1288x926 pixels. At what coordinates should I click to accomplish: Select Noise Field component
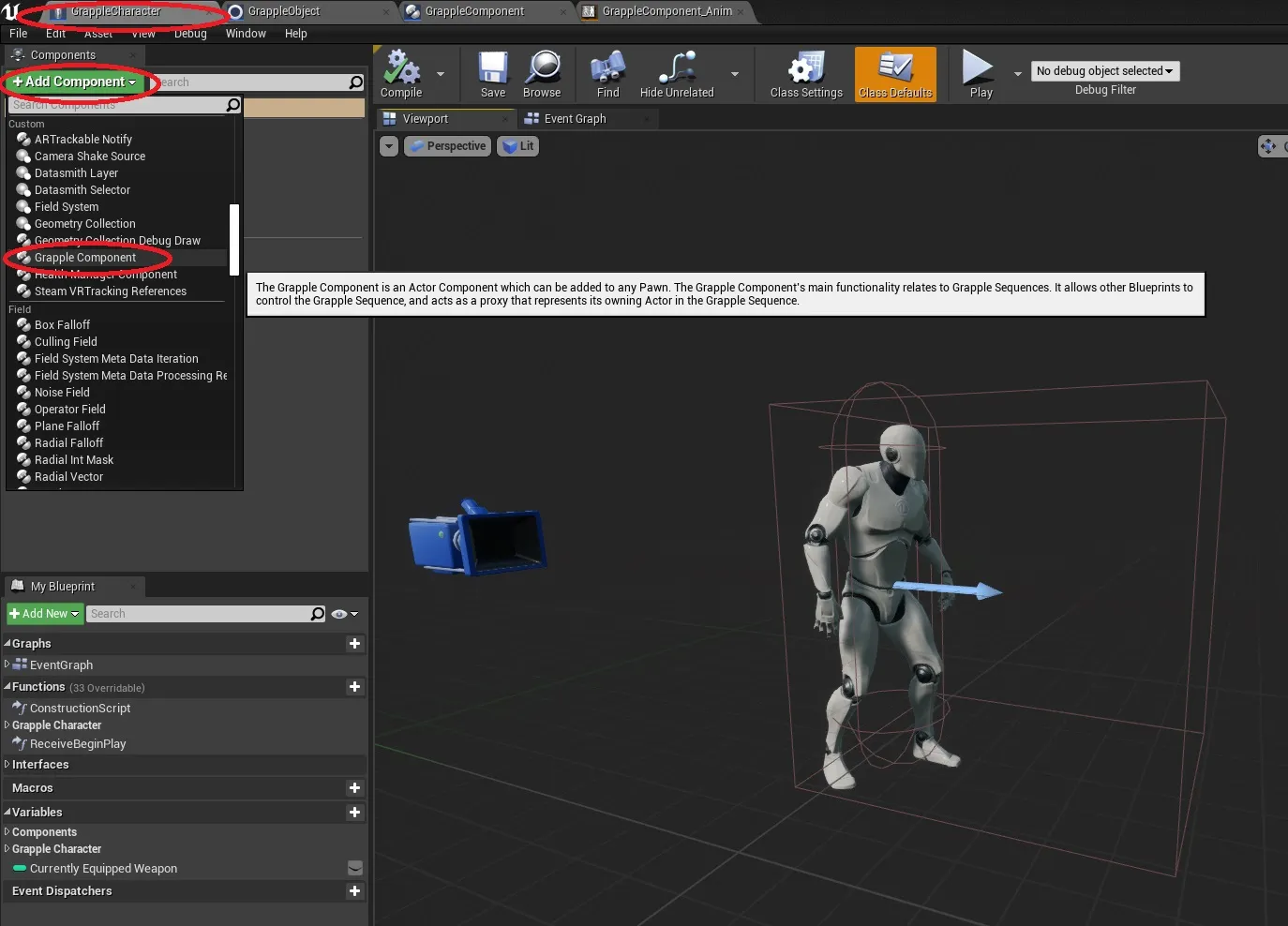[62, 393]
